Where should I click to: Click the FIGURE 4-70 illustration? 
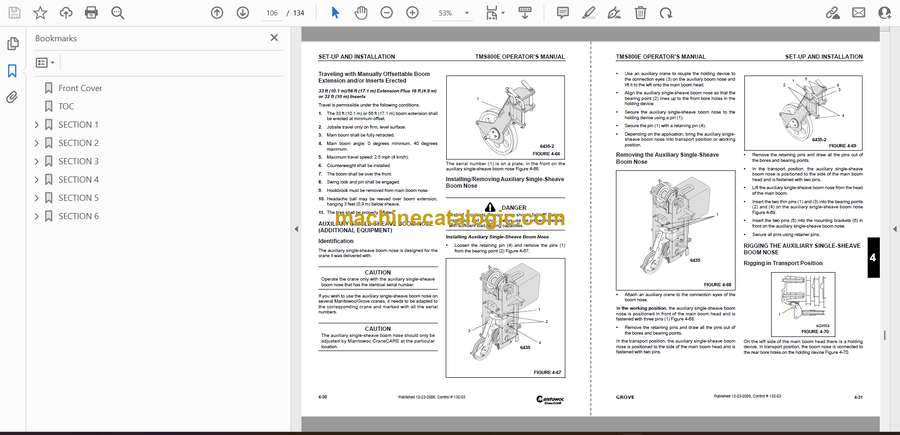(803, 304)
